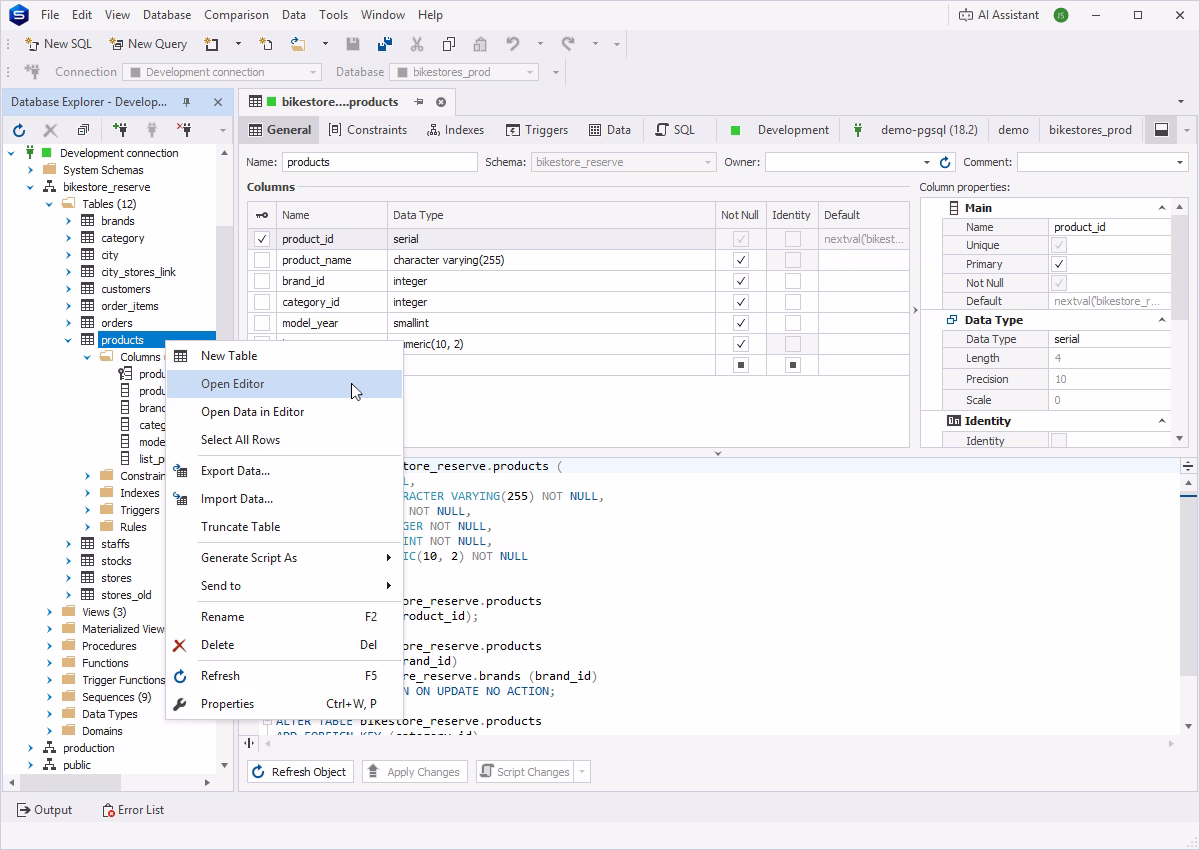Click the Delete connection red-X plug icon

(184, 130)
